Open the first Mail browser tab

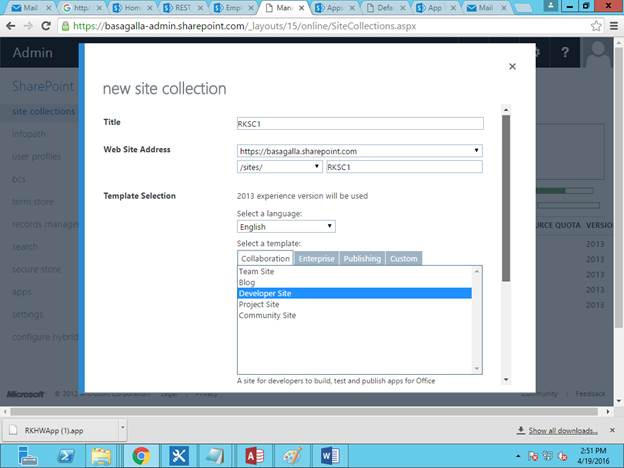click(x=31, y=8)
